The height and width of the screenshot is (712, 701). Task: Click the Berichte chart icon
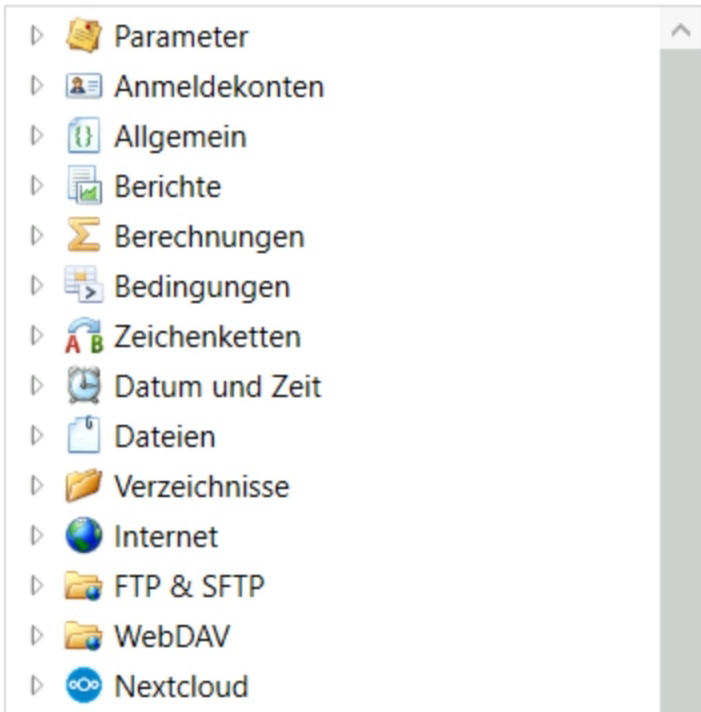coord(84,187)
